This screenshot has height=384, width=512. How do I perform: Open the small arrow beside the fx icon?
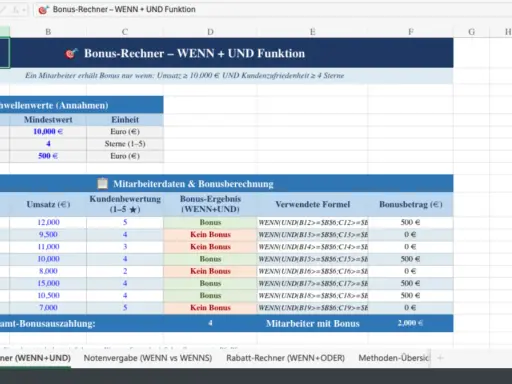(x=24, y=10)
